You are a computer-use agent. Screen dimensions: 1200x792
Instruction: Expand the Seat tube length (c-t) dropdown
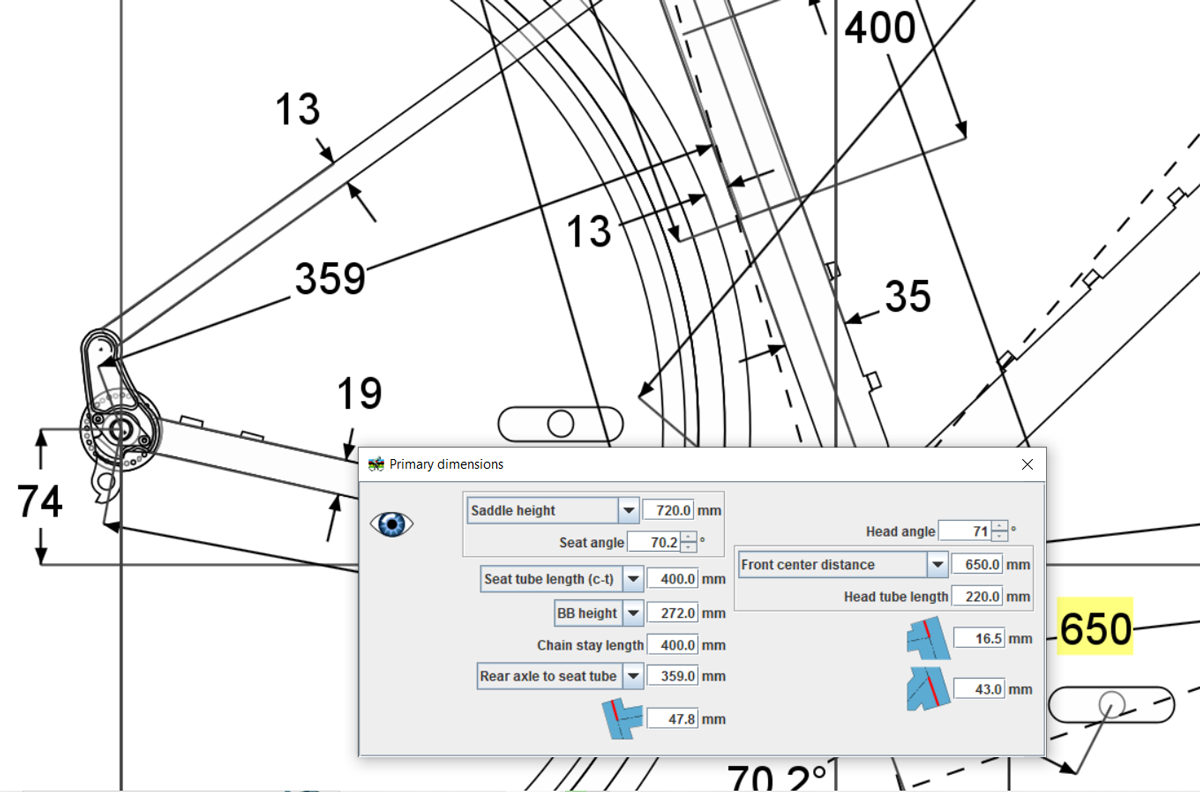coord(633,579)
